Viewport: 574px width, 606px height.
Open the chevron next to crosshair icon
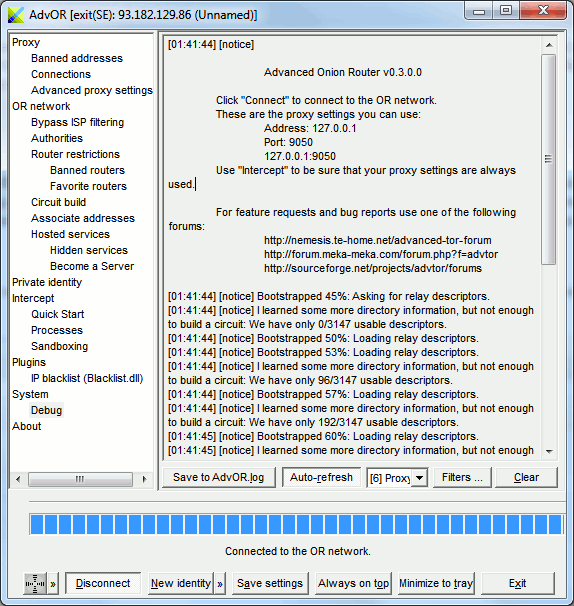[53, 583]
